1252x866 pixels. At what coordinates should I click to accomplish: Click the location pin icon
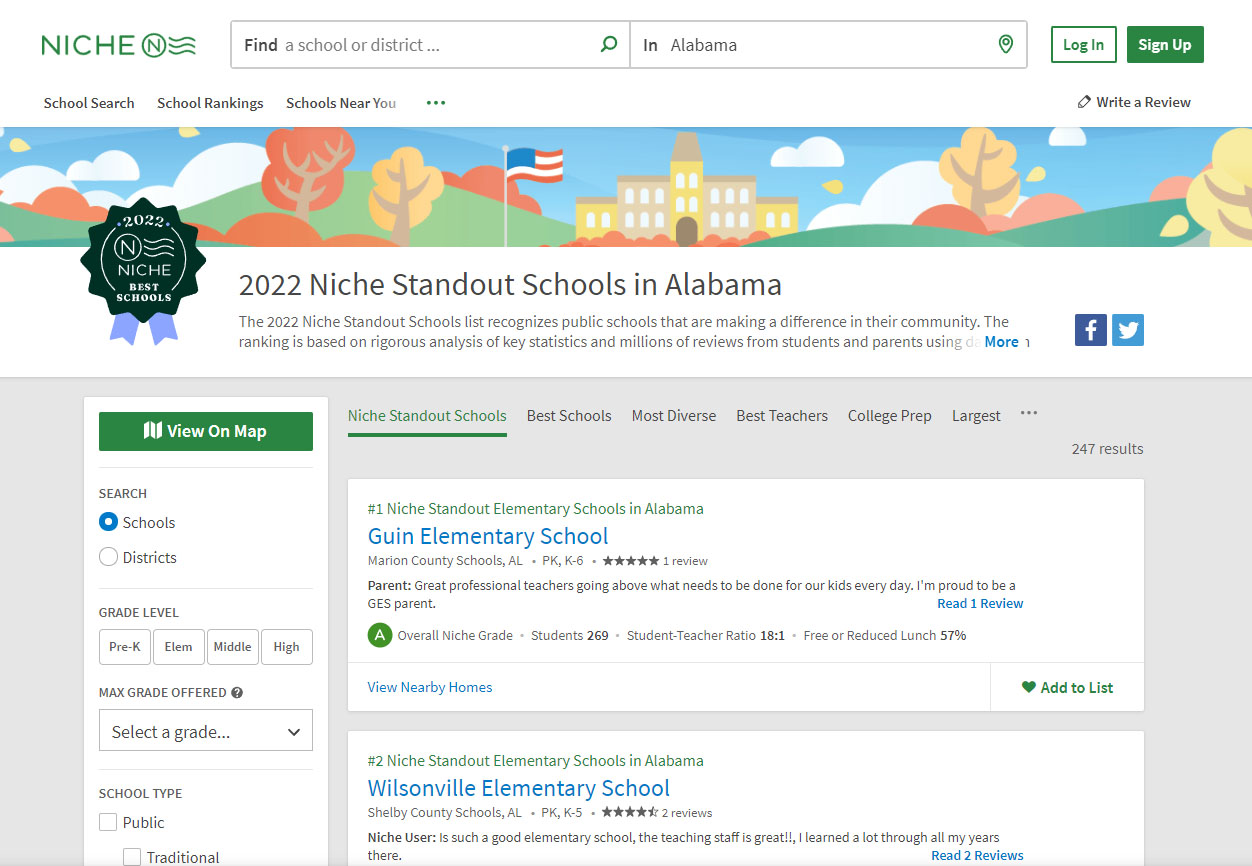[x=1005, y=45]
